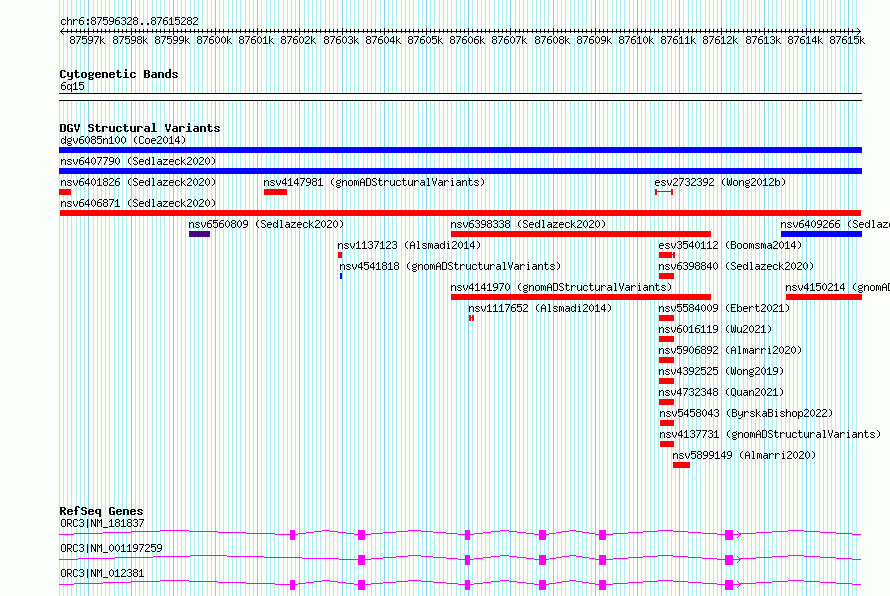Select tiny red mark under nsv1137123
890x596 pixels.
coord(340,255)
